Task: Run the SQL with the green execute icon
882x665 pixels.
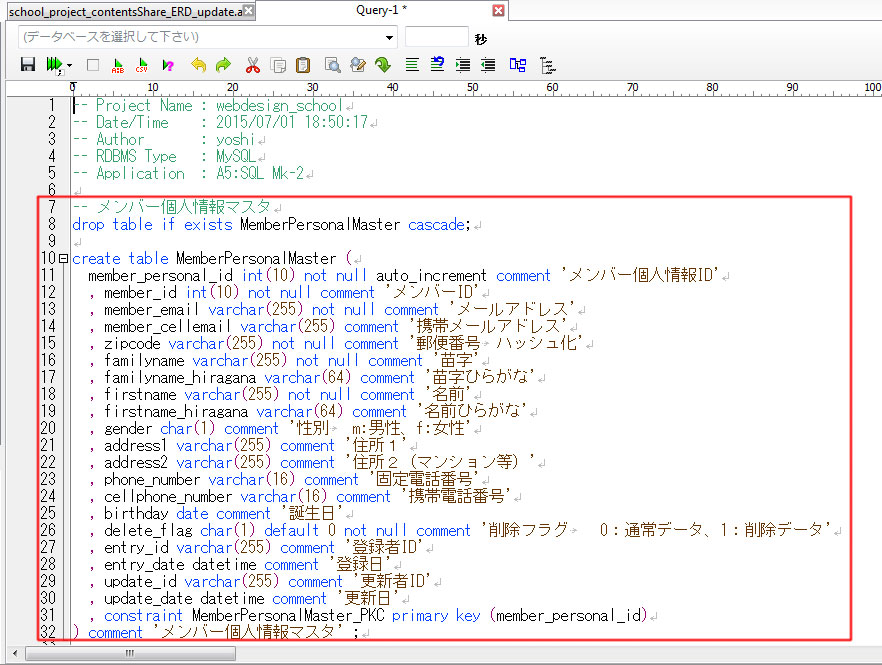Action: [54, 65]
